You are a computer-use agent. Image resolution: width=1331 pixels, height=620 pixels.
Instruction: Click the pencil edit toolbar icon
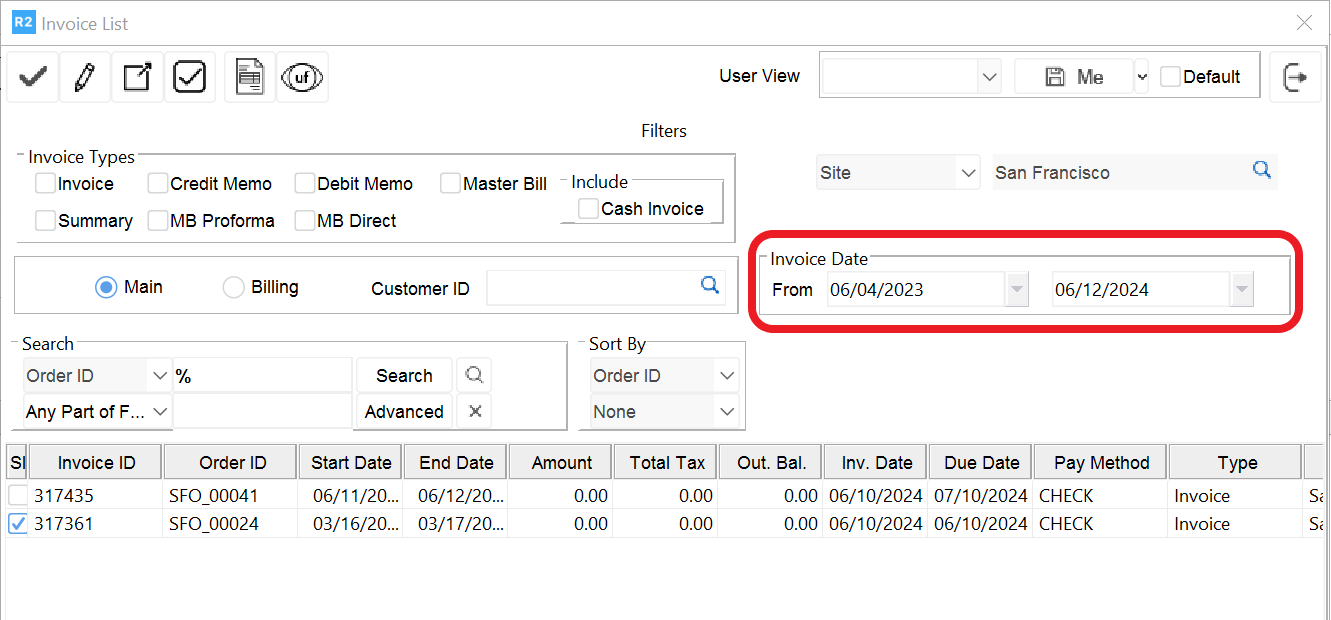click(85, 77)
